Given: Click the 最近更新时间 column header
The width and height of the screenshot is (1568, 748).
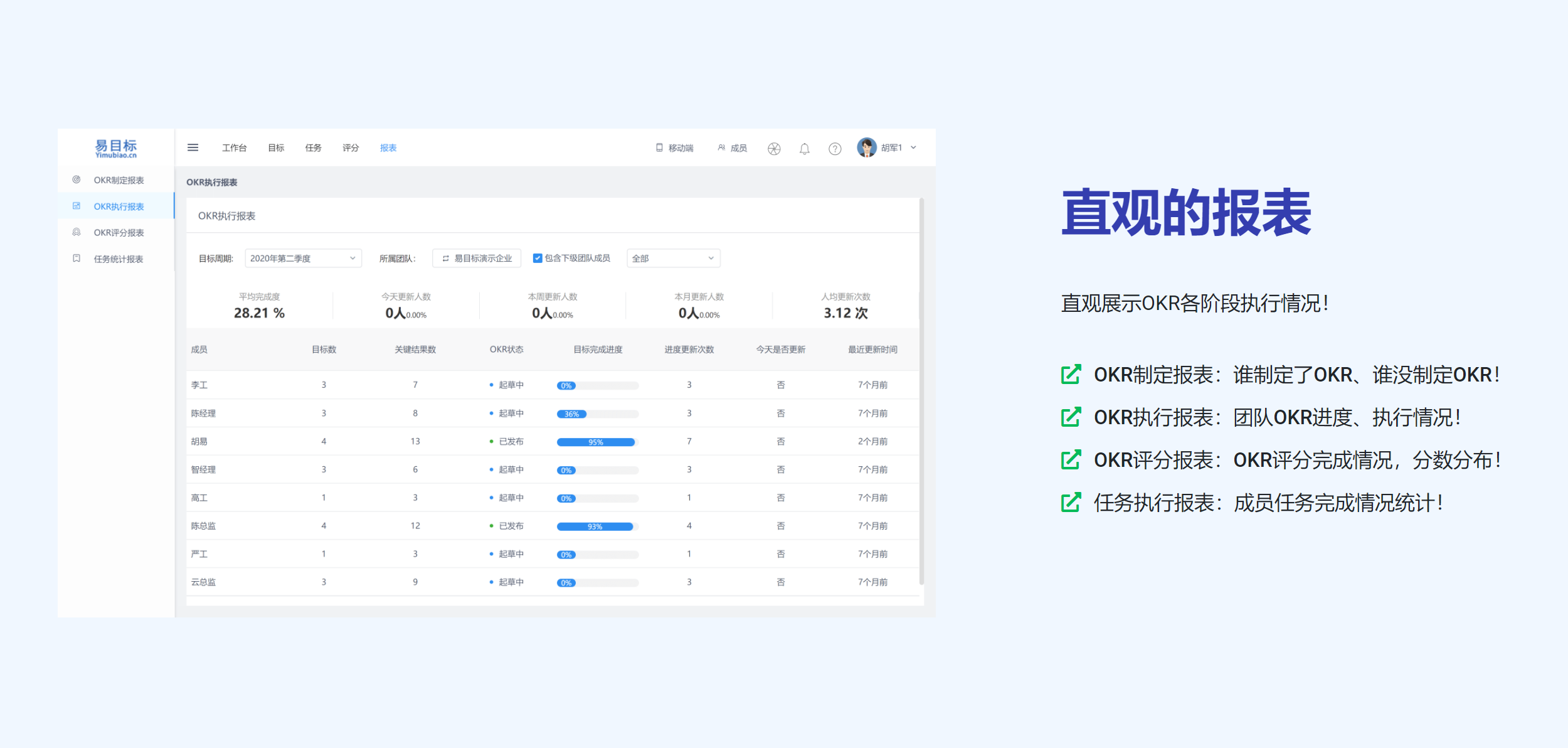Looking at the screenshot, I should click(x=872, y=350).
